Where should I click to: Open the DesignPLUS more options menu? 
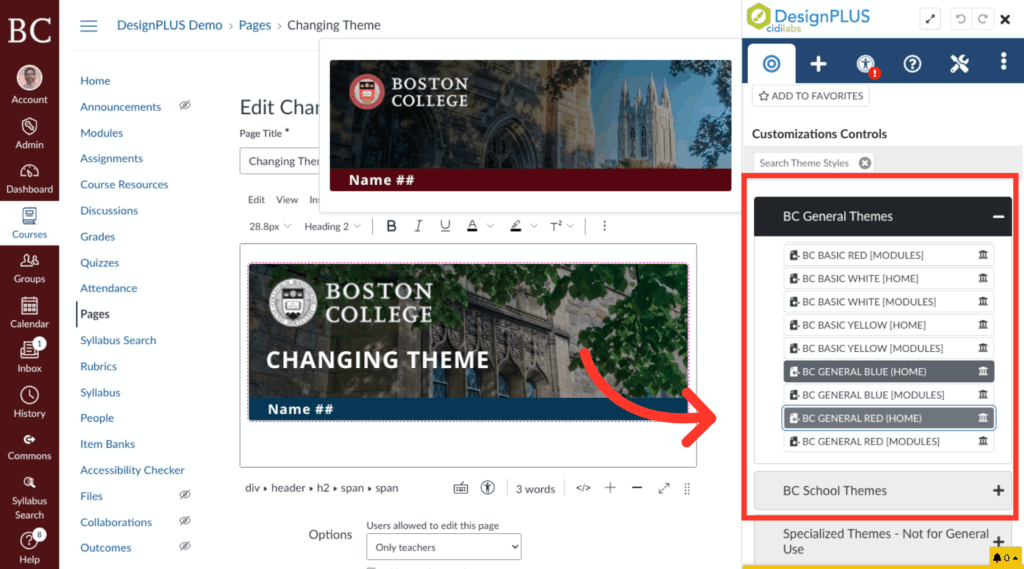click(x=1004, y=61)
